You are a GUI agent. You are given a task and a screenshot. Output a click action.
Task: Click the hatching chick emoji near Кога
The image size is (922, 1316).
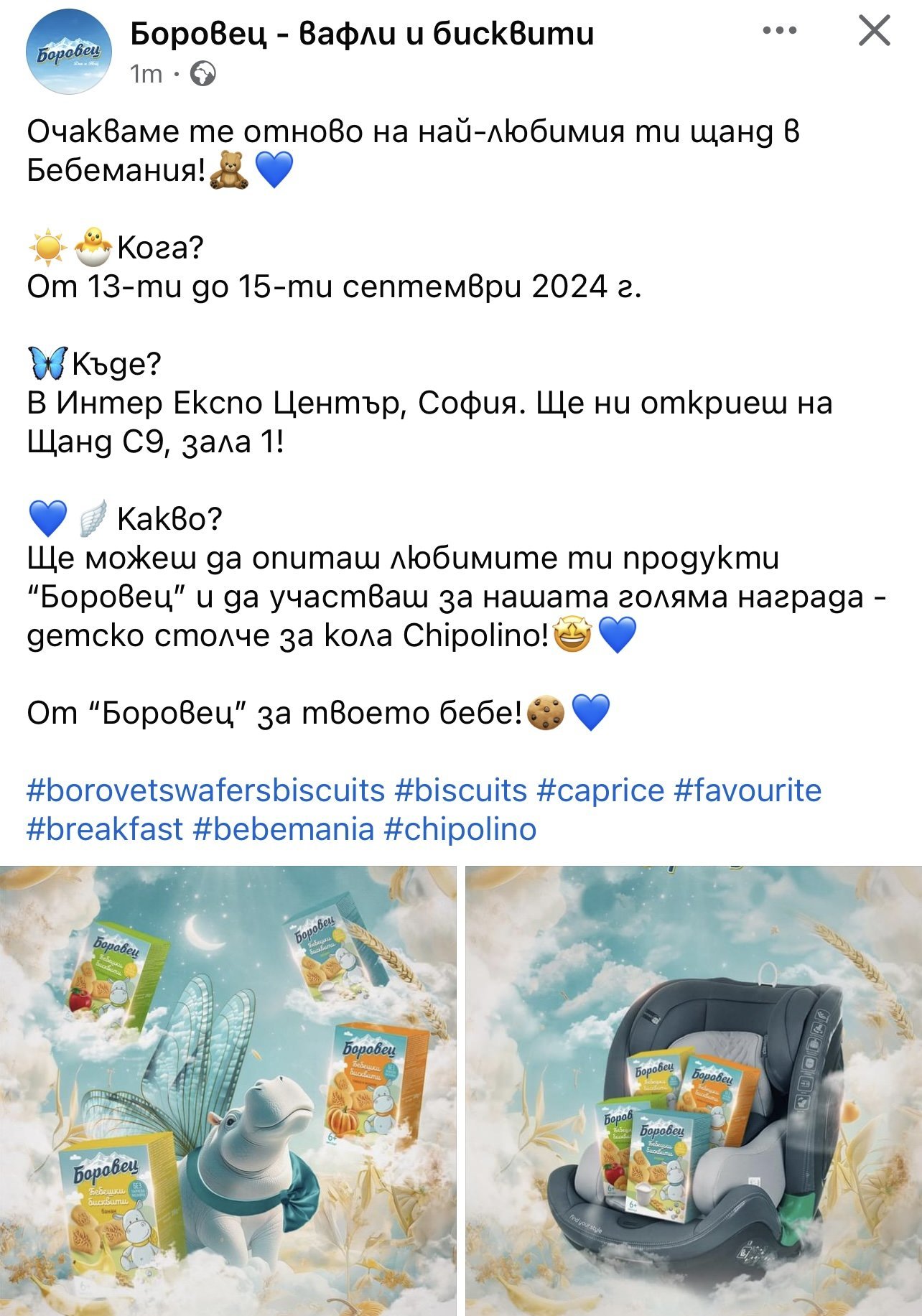[94, 248]
